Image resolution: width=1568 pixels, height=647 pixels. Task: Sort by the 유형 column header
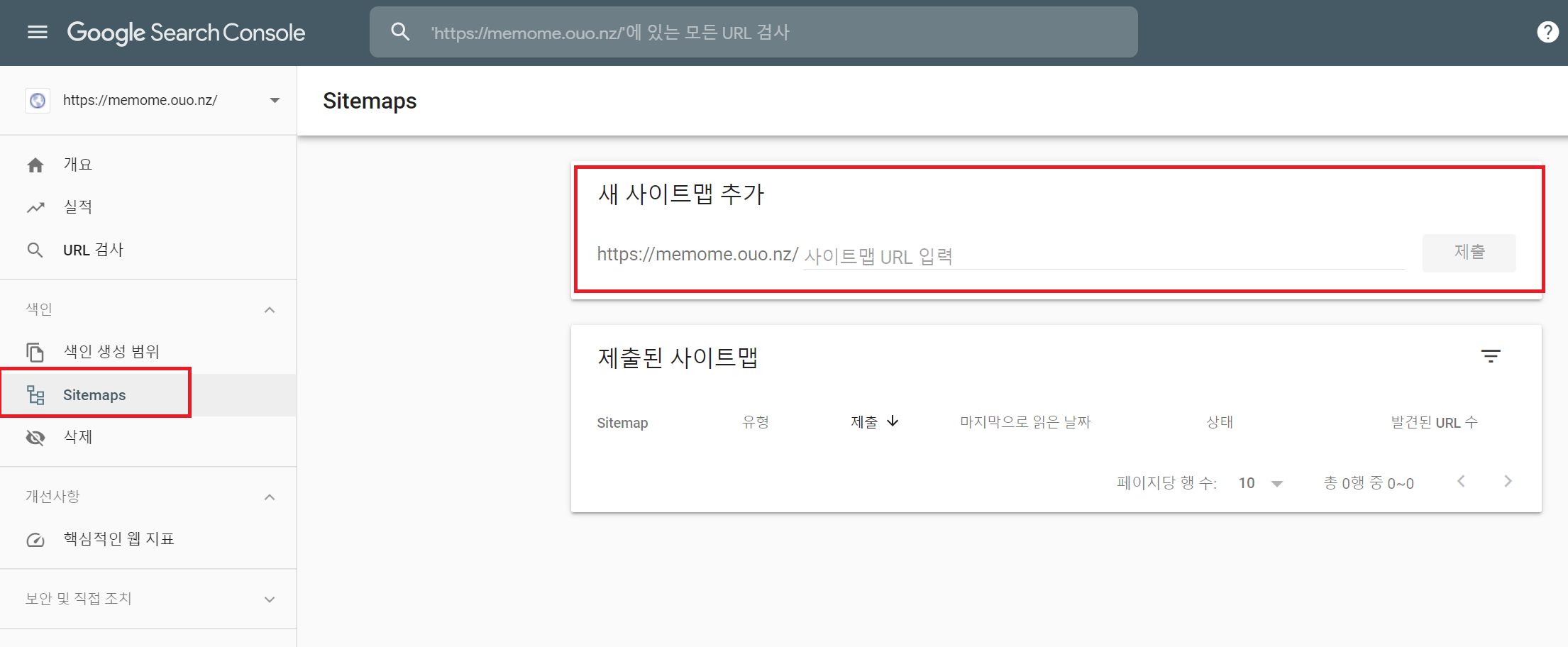[756, 422]
